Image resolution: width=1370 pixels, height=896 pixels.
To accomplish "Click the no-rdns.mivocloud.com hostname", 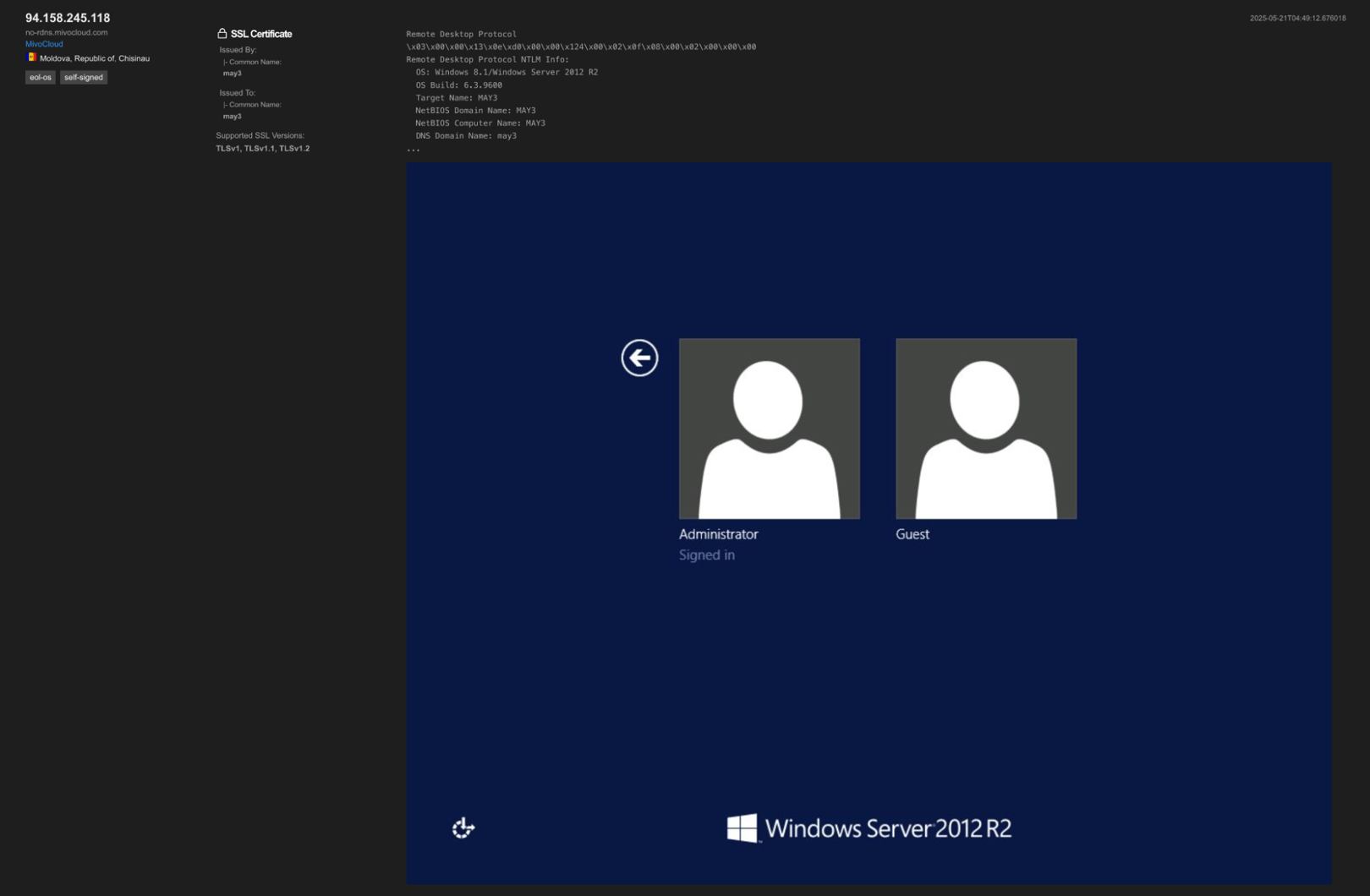I will click(66, 32).
